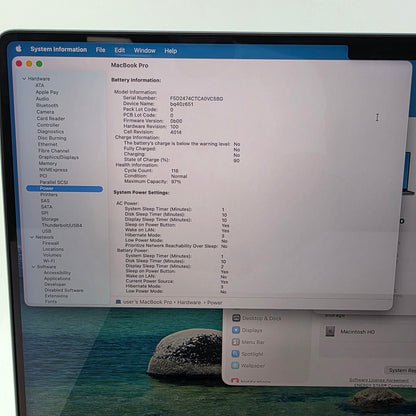Select Storage in the sidebar

(x=50, y=219)
